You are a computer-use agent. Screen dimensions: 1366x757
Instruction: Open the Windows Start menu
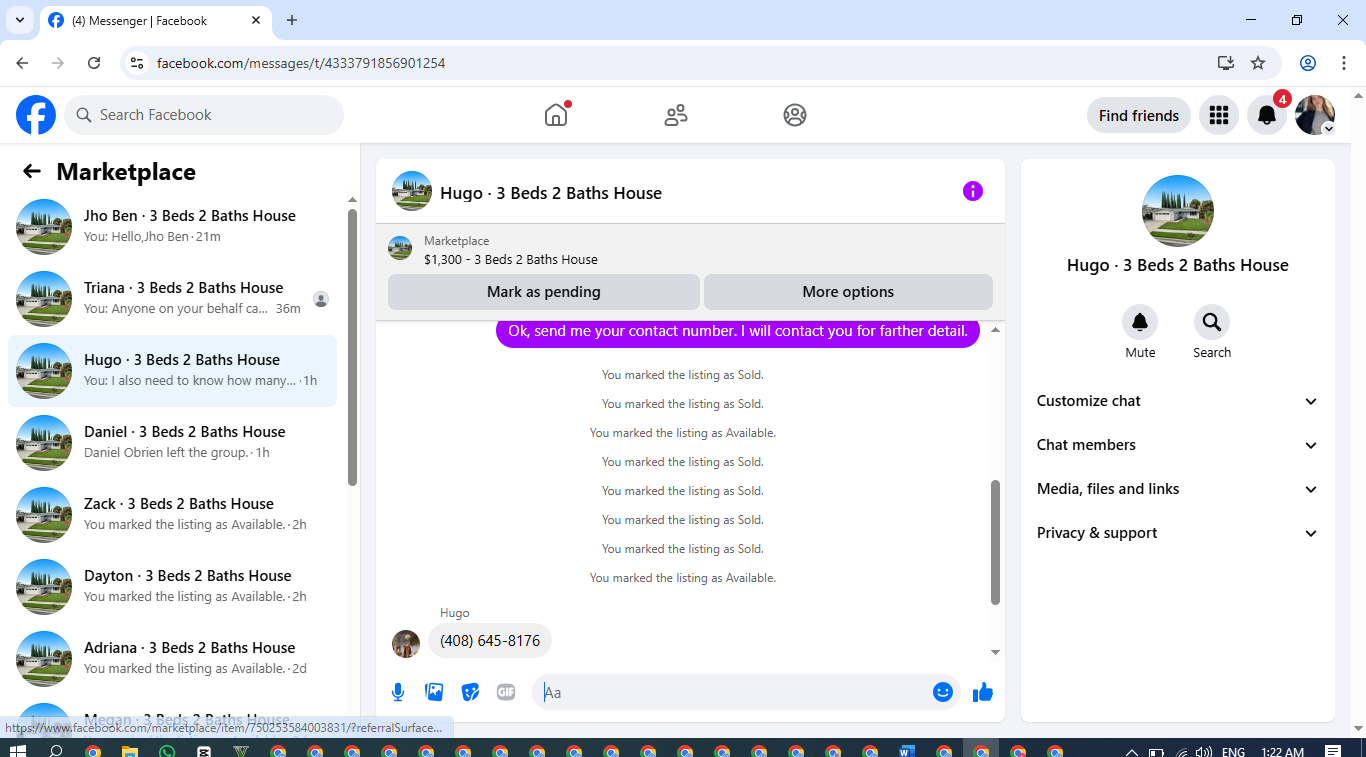pos(18,750)
